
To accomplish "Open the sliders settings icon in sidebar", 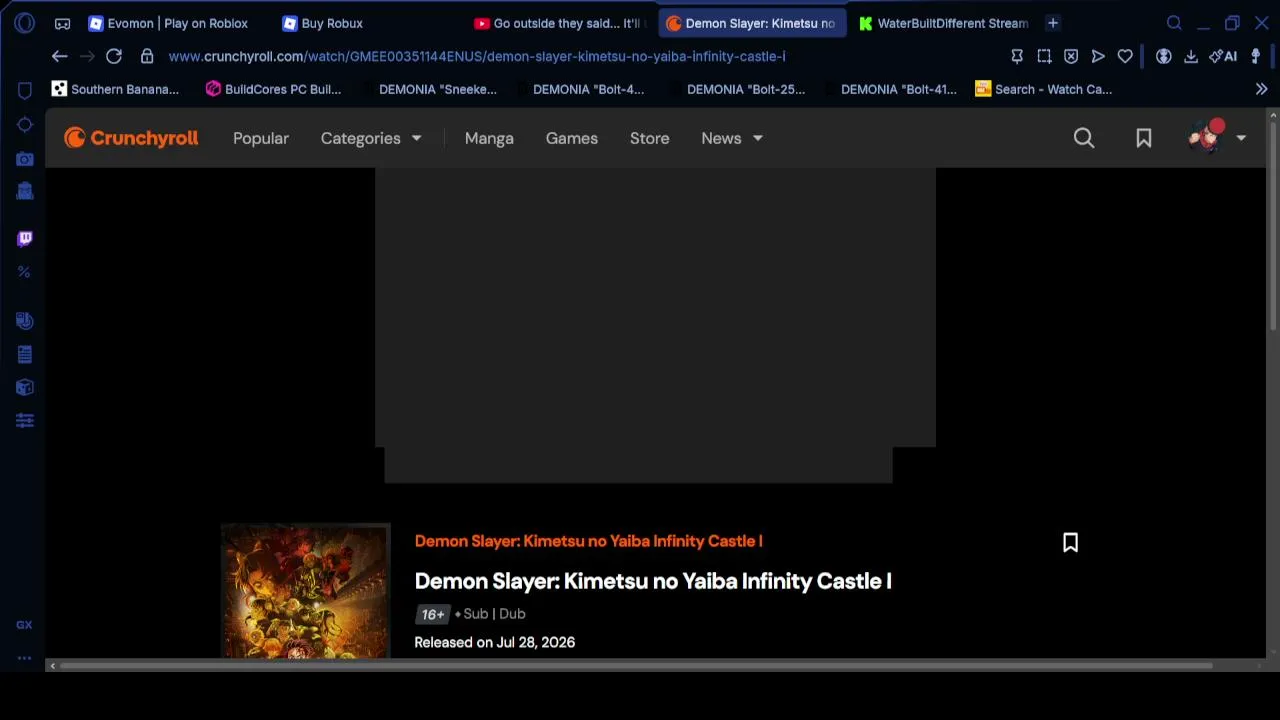I will click(x=25, y=421).
